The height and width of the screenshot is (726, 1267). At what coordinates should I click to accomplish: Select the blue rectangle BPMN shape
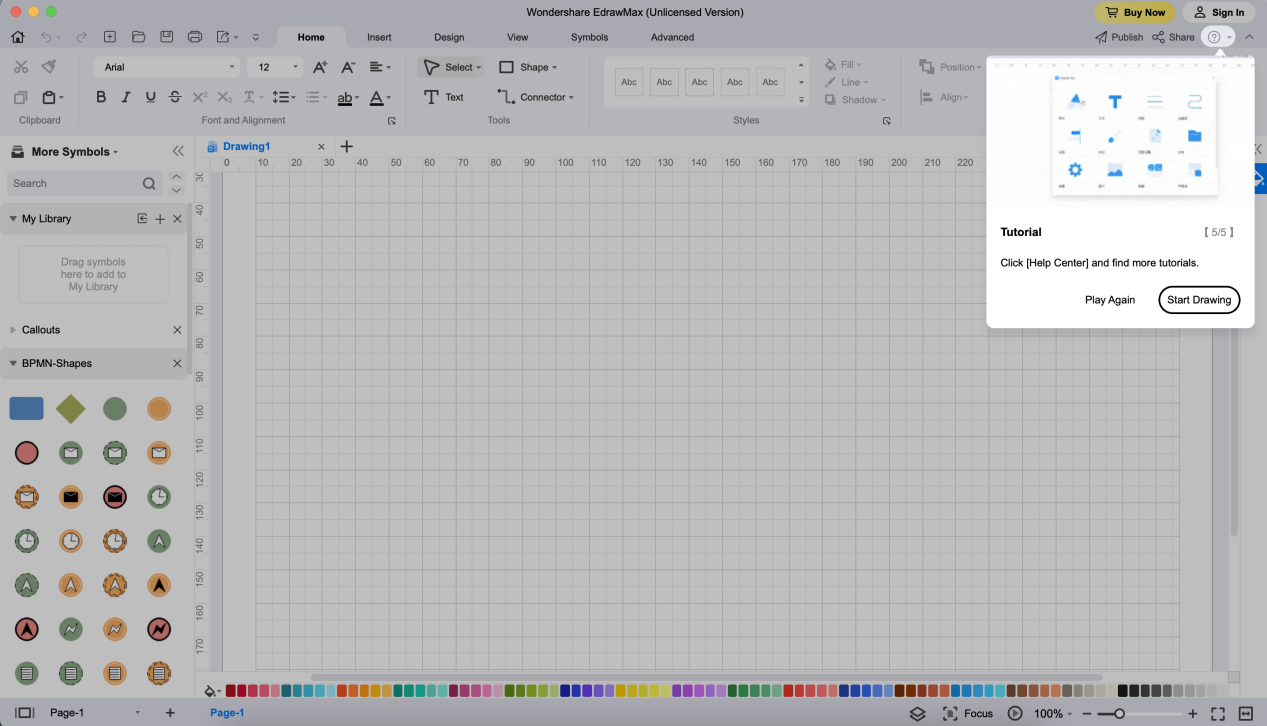click(x=26, y=408)
